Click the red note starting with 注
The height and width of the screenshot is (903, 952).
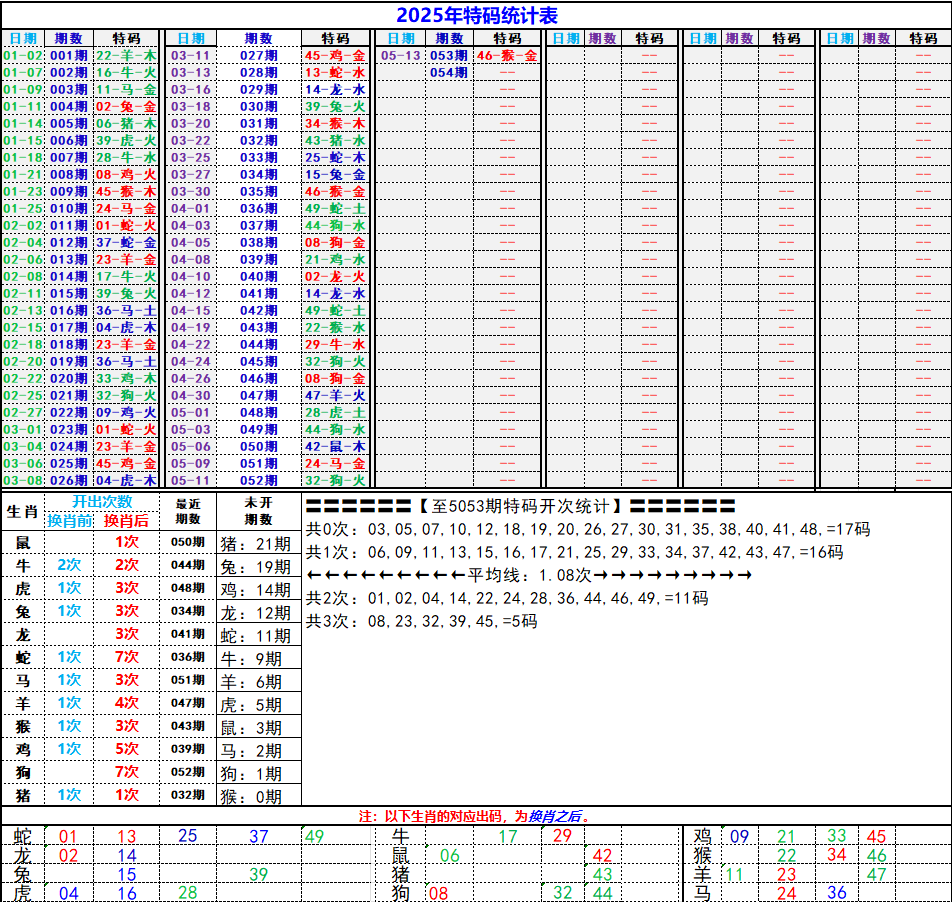pyautogui.click(x=476, y=816)
